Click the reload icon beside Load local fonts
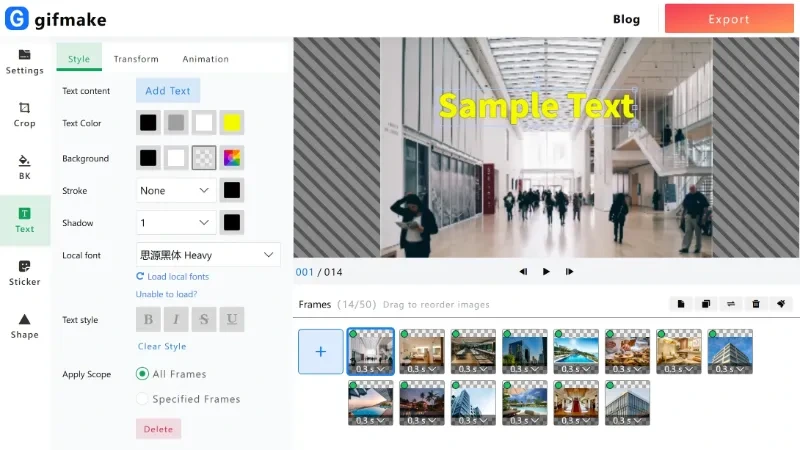Image resolution: width=800 pixels, height=450 pixels. click(x=140, y=276)
